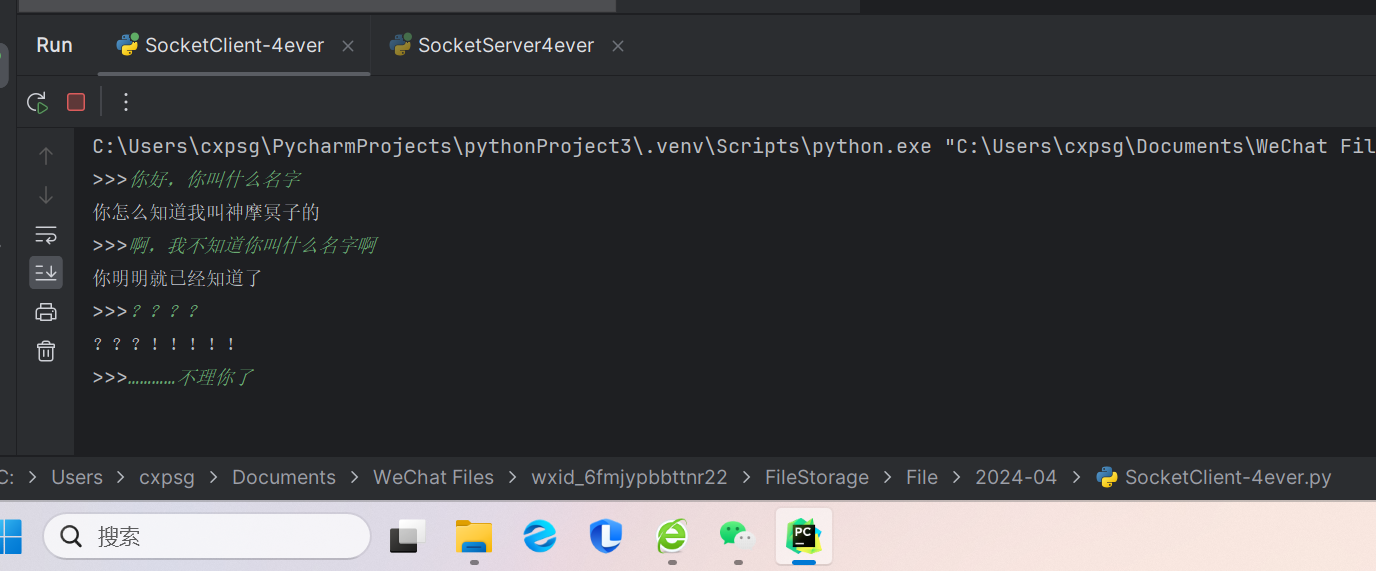1376x571 pixels.
Task: Close the SocketClient-4ever run tab
Action: tap(348, 46)
